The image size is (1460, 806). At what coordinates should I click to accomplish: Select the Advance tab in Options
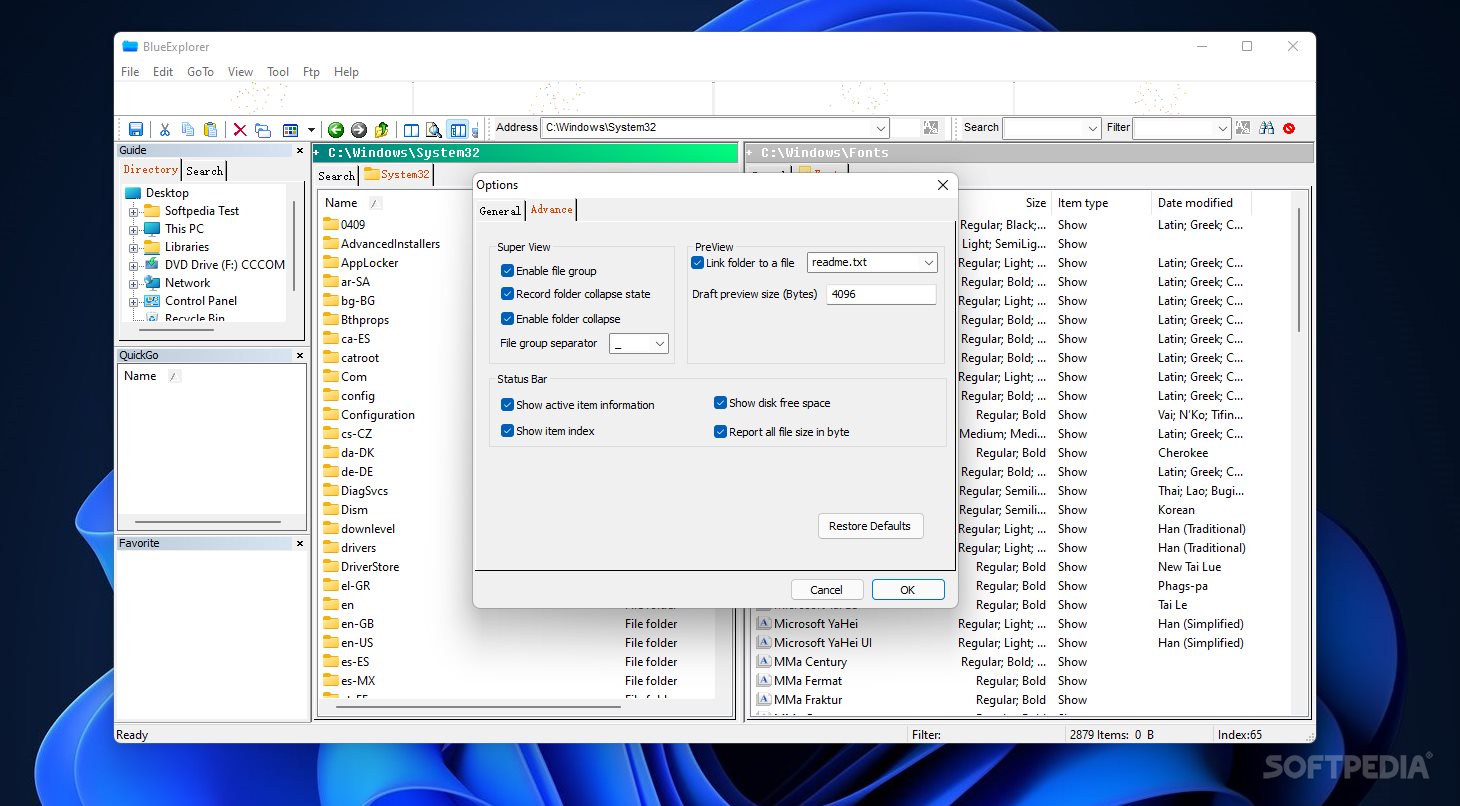click(x=551, y=210)
